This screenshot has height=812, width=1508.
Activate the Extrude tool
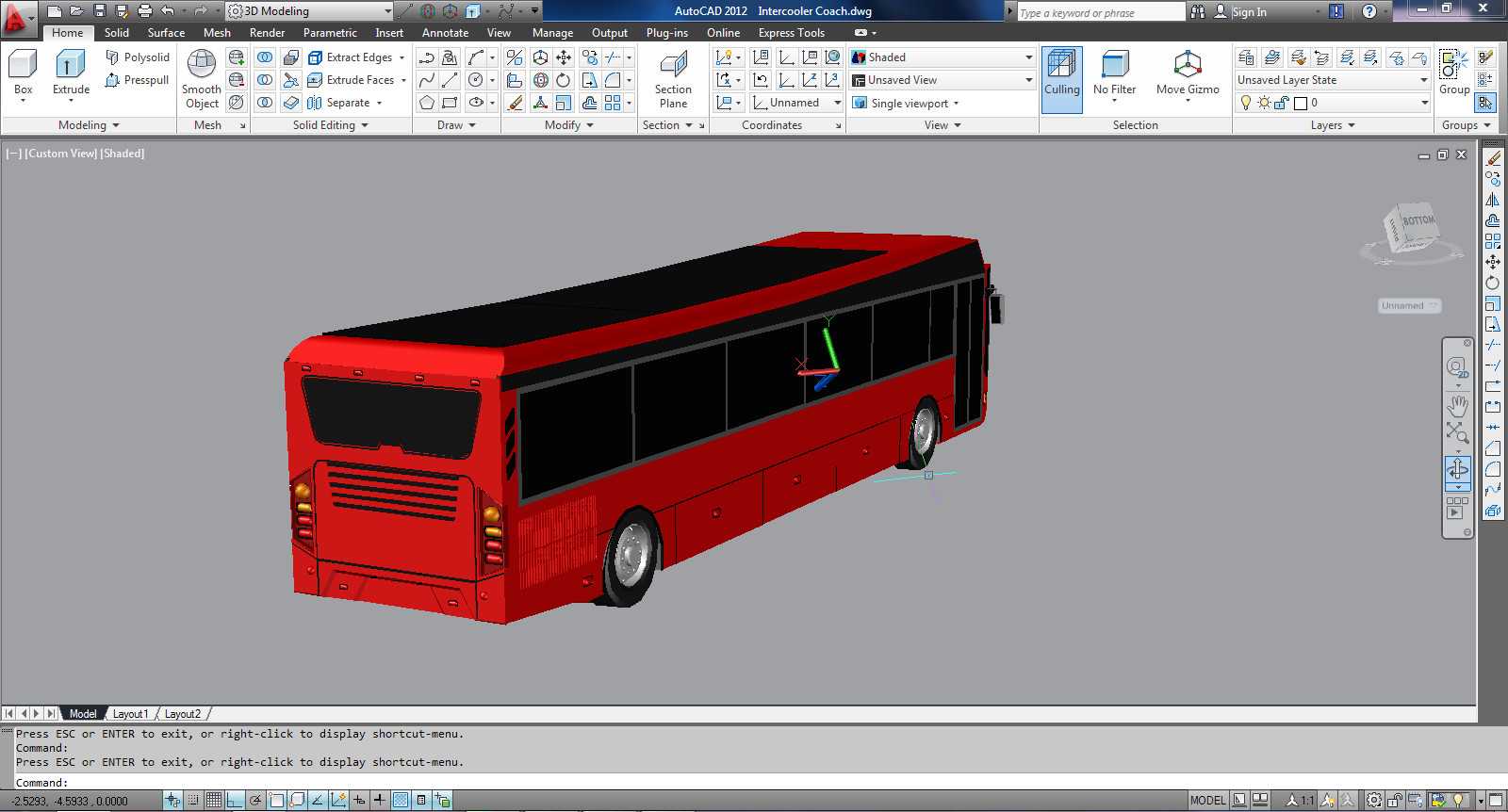coord(71,73)
